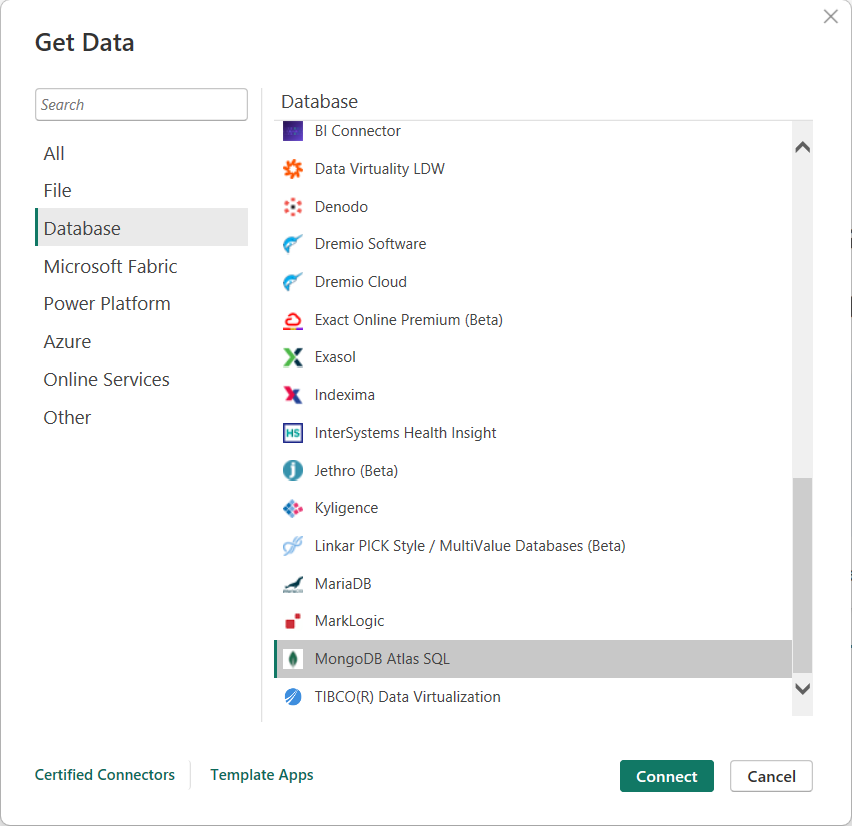
Task: Open the Online Services category
Action: tap(106, 379)
